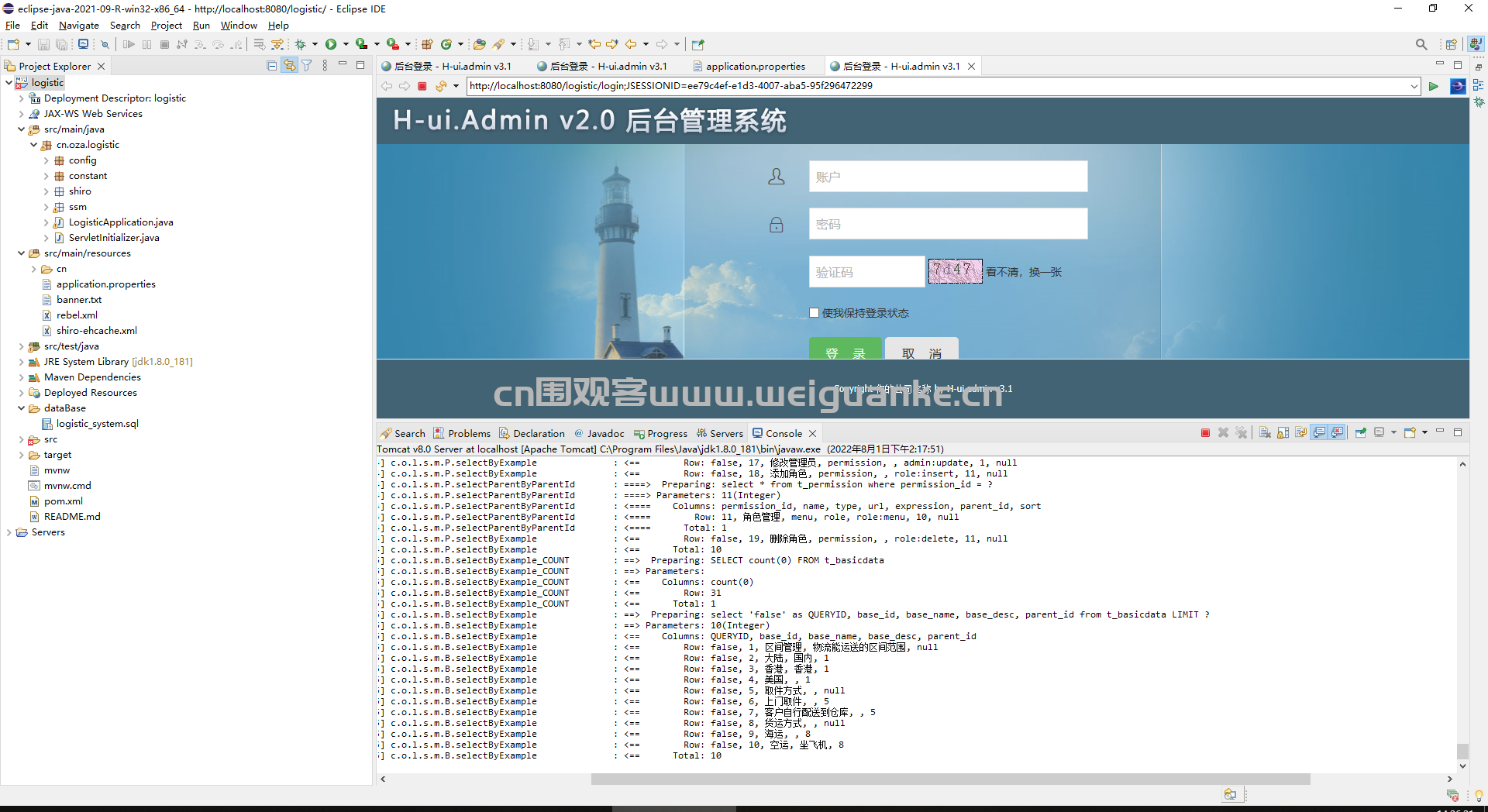
Task: Expand the Servers project
Action: (9, 532)
